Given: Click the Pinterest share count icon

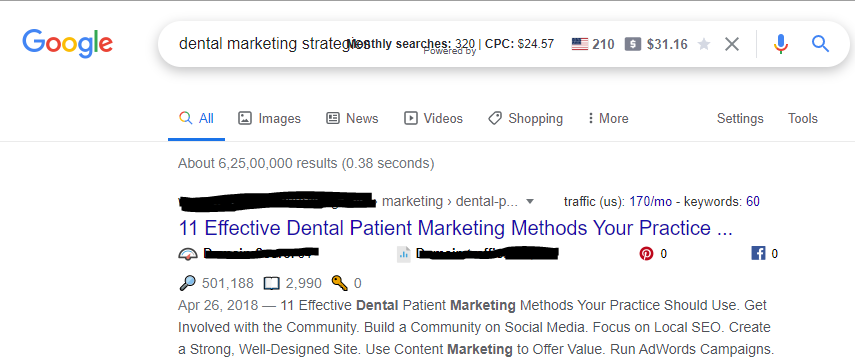Looking at the screenshot, I should tap(646, 254).
